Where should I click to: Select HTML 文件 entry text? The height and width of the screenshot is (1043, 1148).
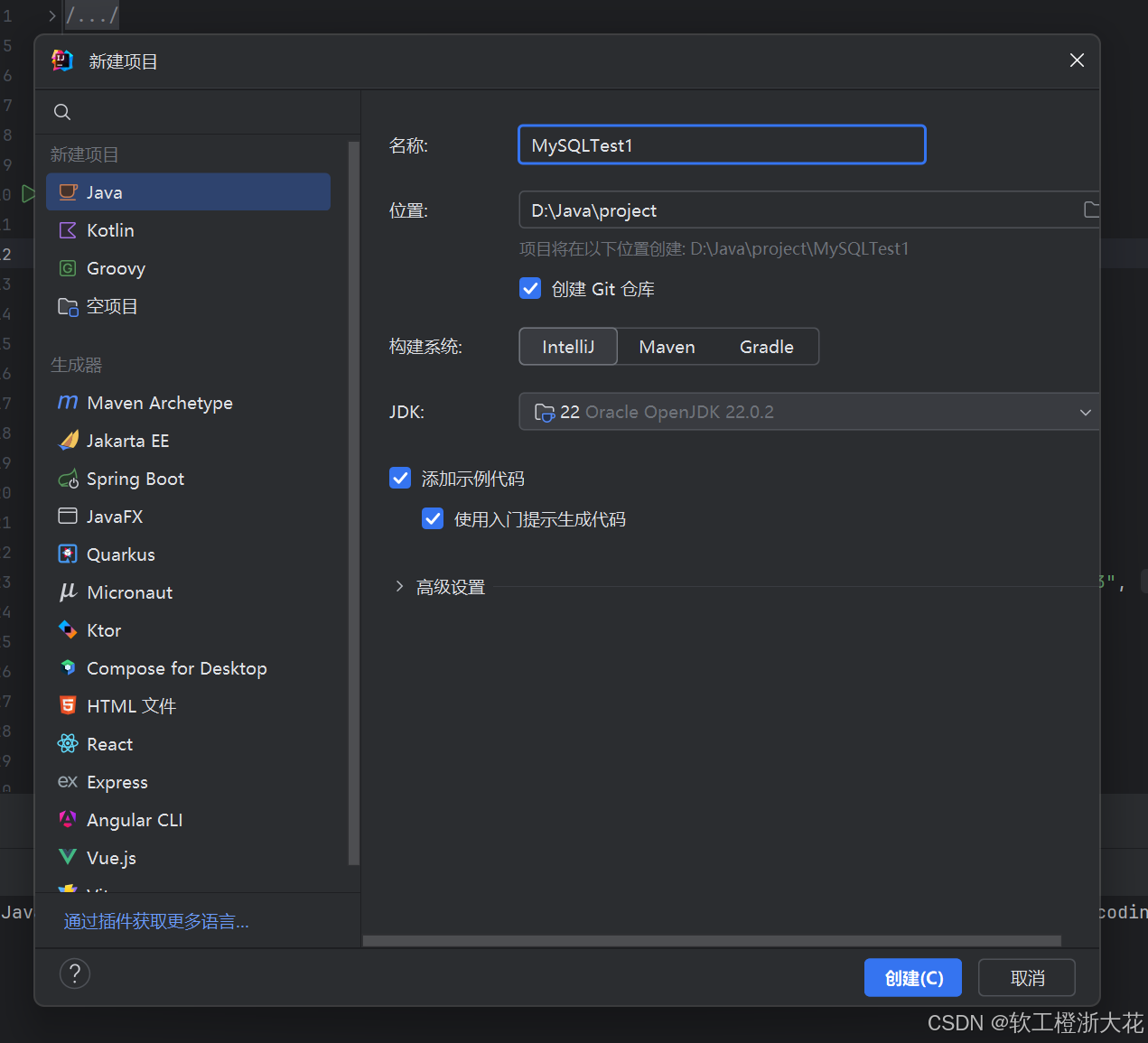132,706
